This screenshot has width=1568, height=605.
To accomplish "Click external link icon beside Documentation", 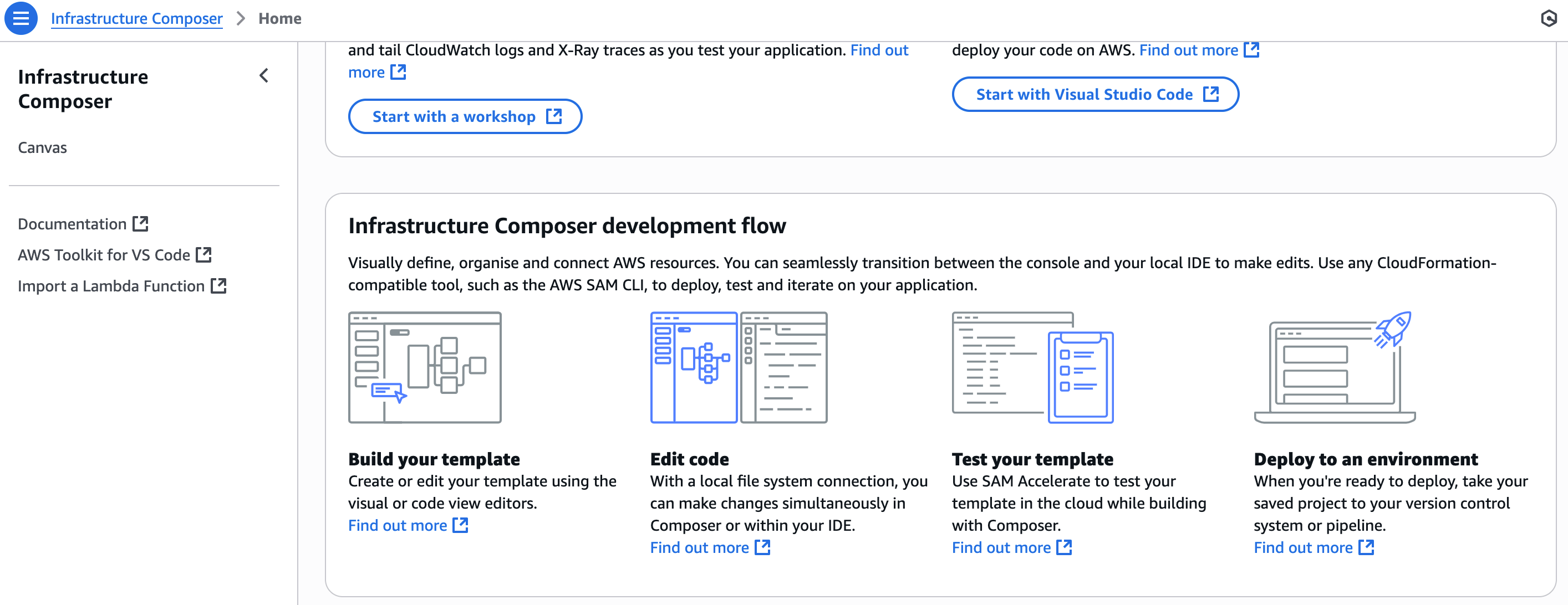I will click(141, 224).
